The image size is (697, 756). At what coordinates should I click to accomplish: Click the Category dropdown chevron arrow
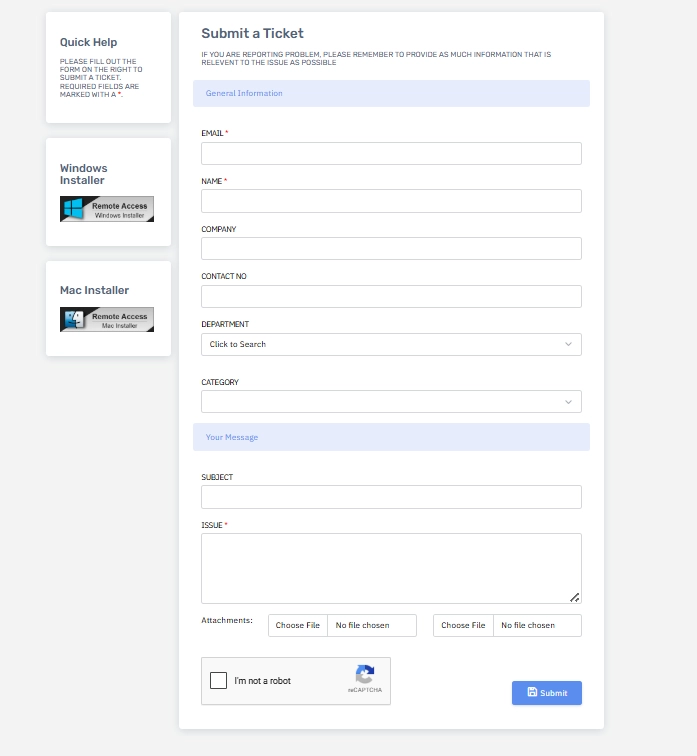pos(568,402)
